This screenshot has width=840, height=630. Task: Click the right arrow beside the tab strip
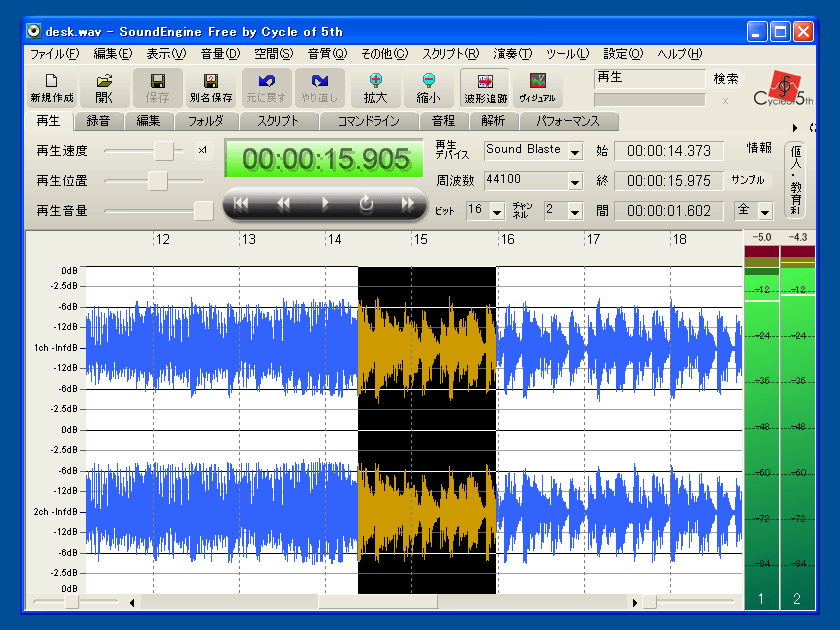795,128
